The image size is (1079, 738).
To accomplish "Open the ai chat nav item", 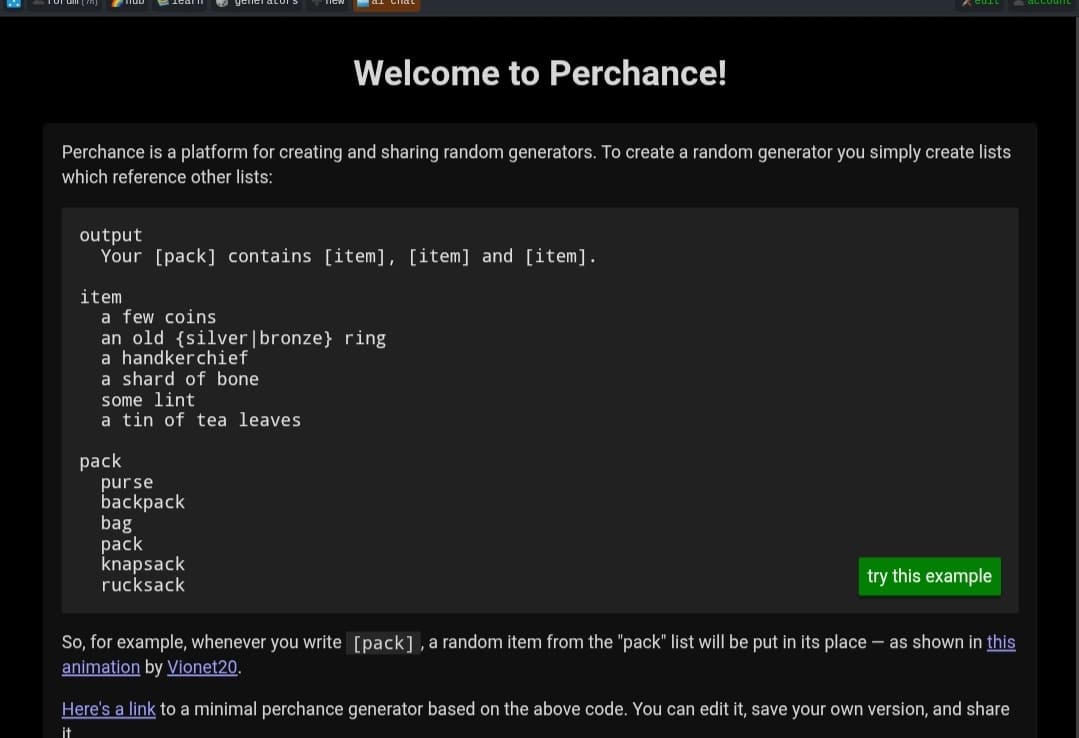I will coord(386,3).
